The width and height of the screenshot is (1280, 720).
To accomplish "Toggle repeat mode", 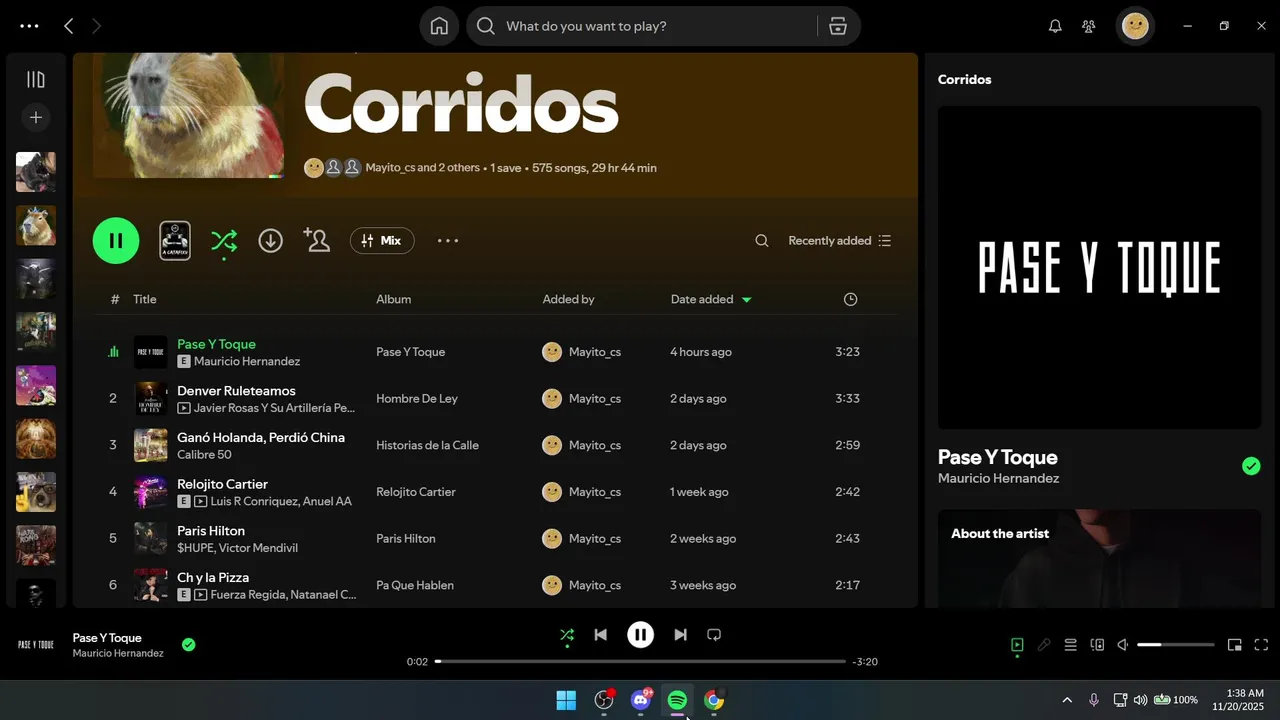I will tap(714, 634).
